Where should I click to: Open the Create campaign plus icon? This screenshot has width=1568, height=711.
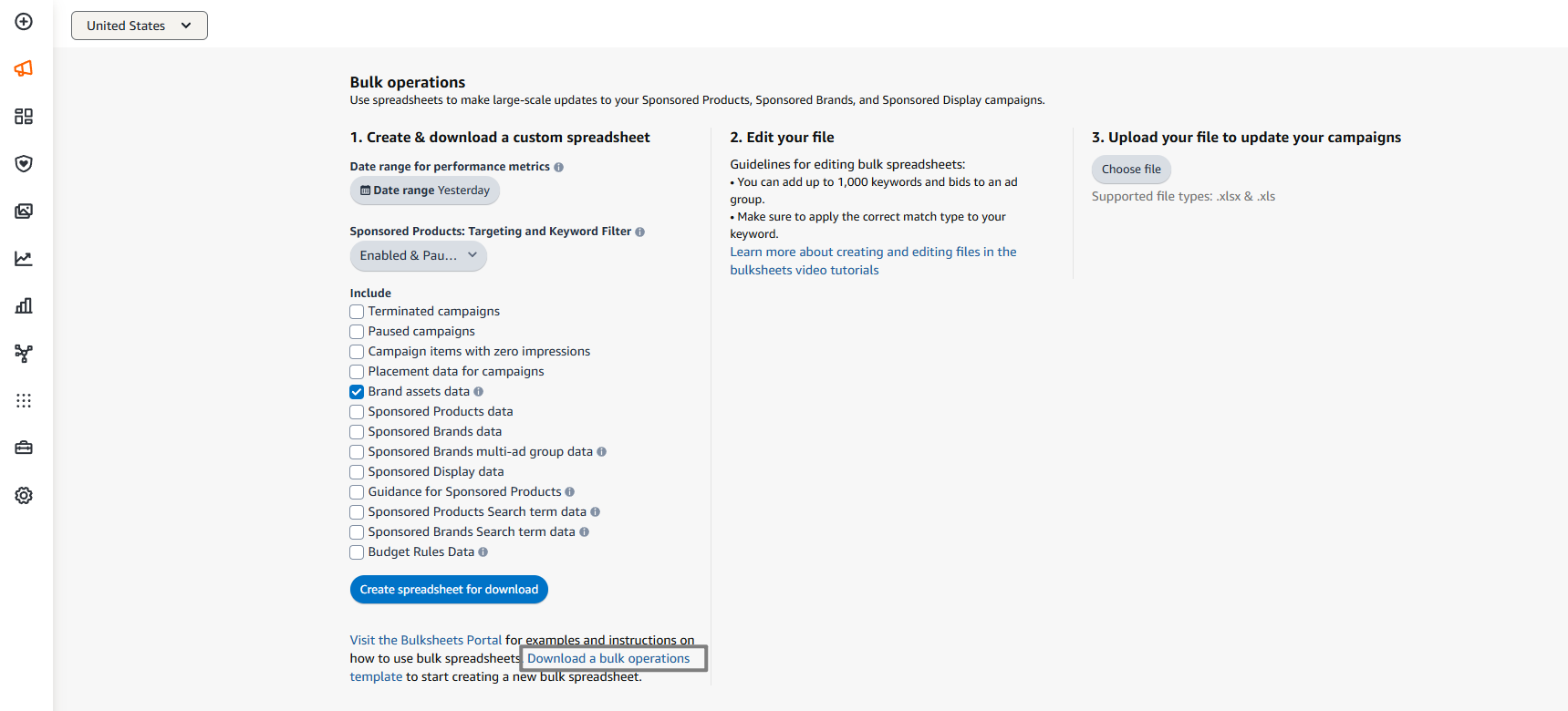23,22
